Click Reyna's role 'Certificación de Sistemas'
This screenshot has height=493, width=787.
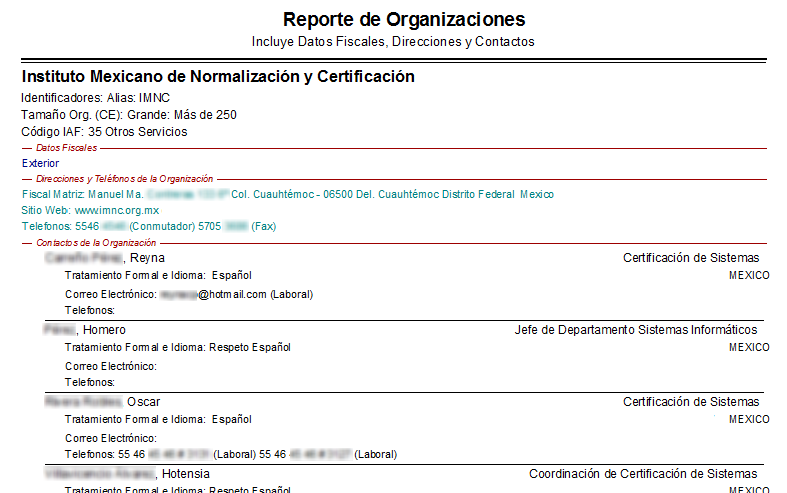(x=691, y=258)
